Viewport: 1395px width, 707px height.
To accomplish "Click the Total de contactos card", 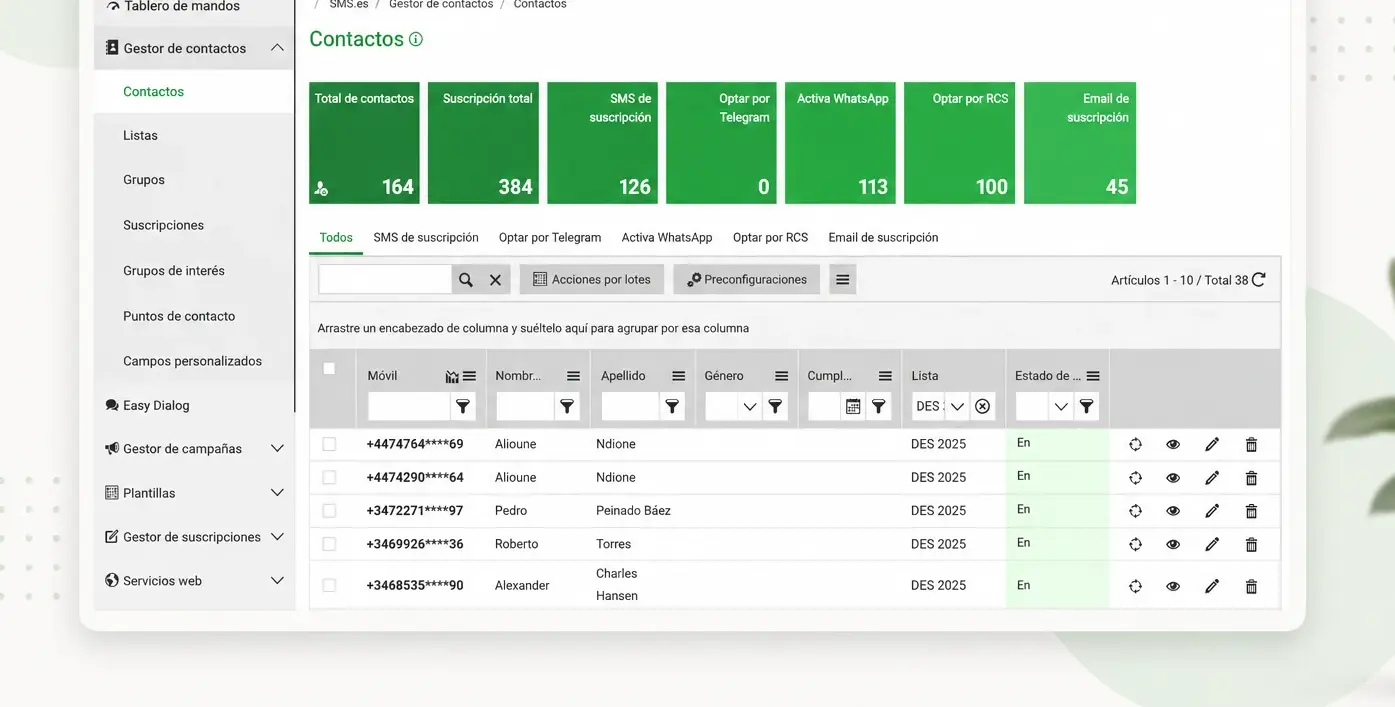I will [364, 143].
